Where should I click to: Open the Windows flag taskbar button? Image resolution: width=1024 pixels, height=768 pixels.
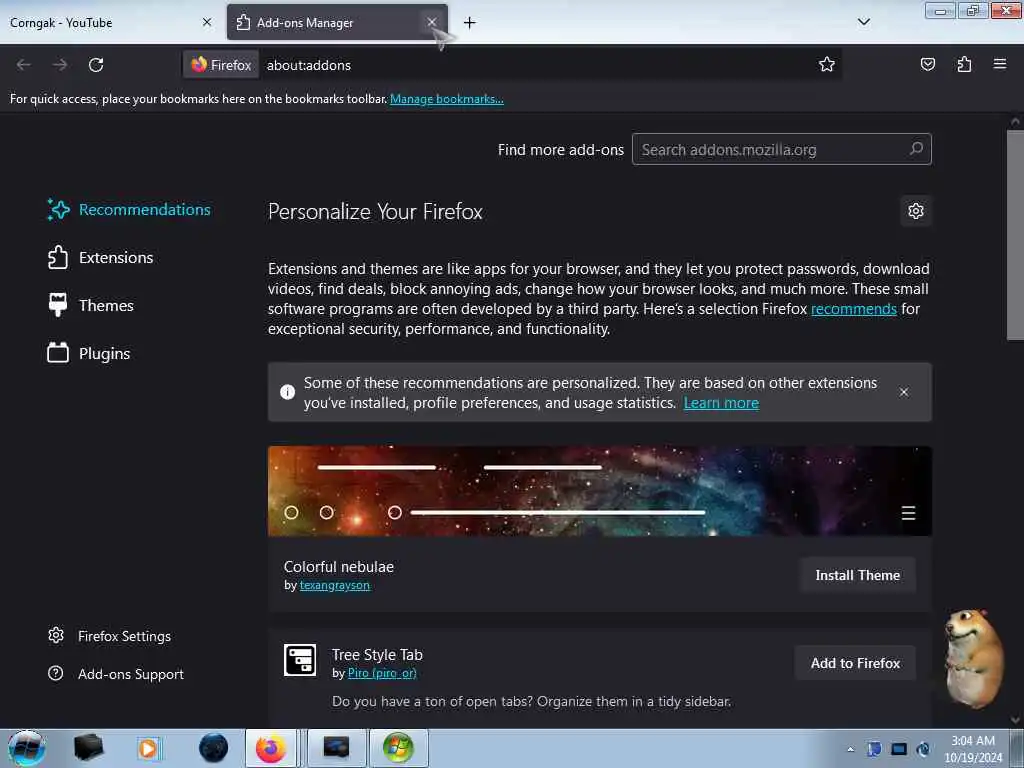398,748
